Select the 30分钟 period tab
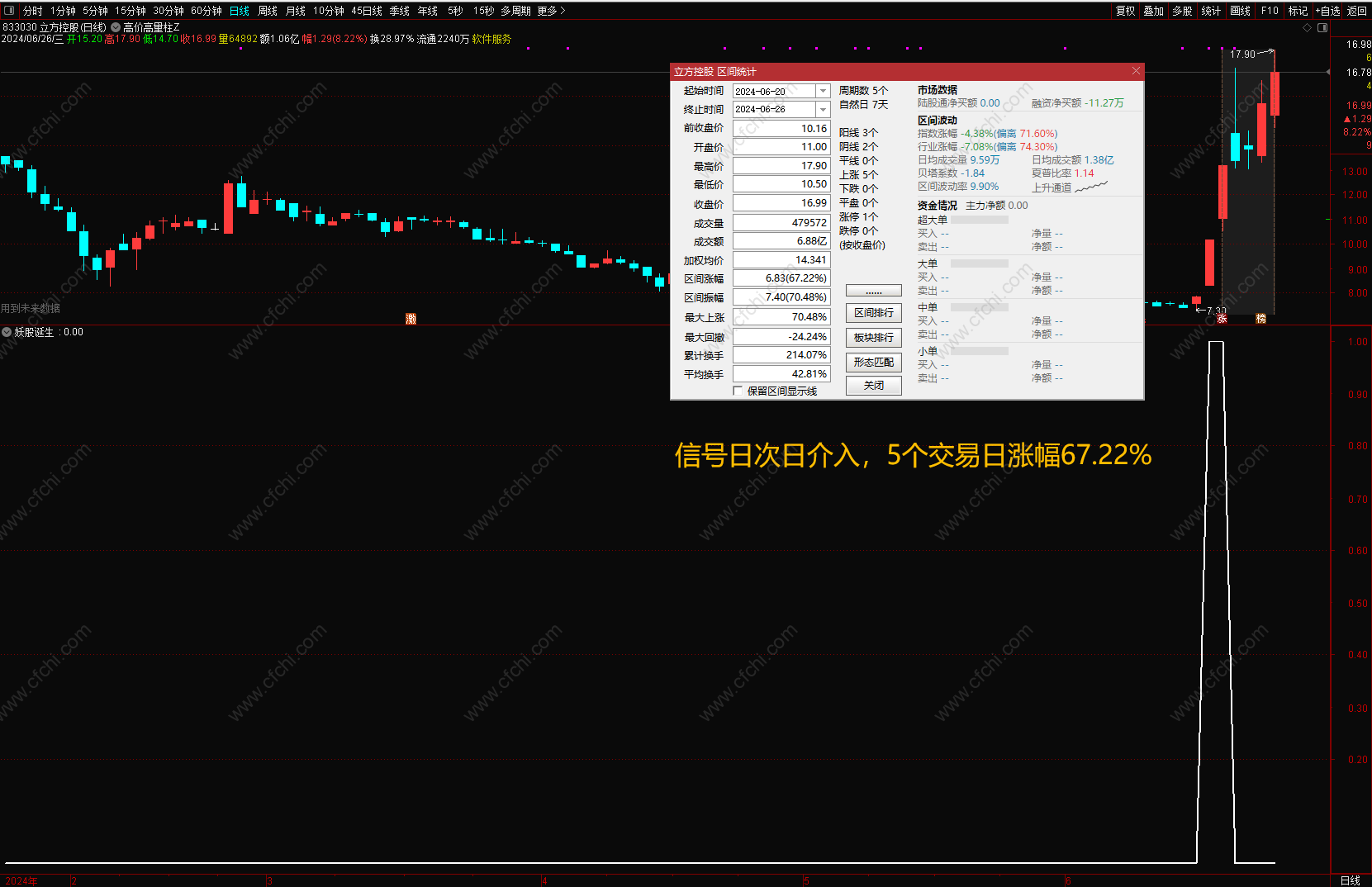This screenshot has height=887, width=1372. 169,11
